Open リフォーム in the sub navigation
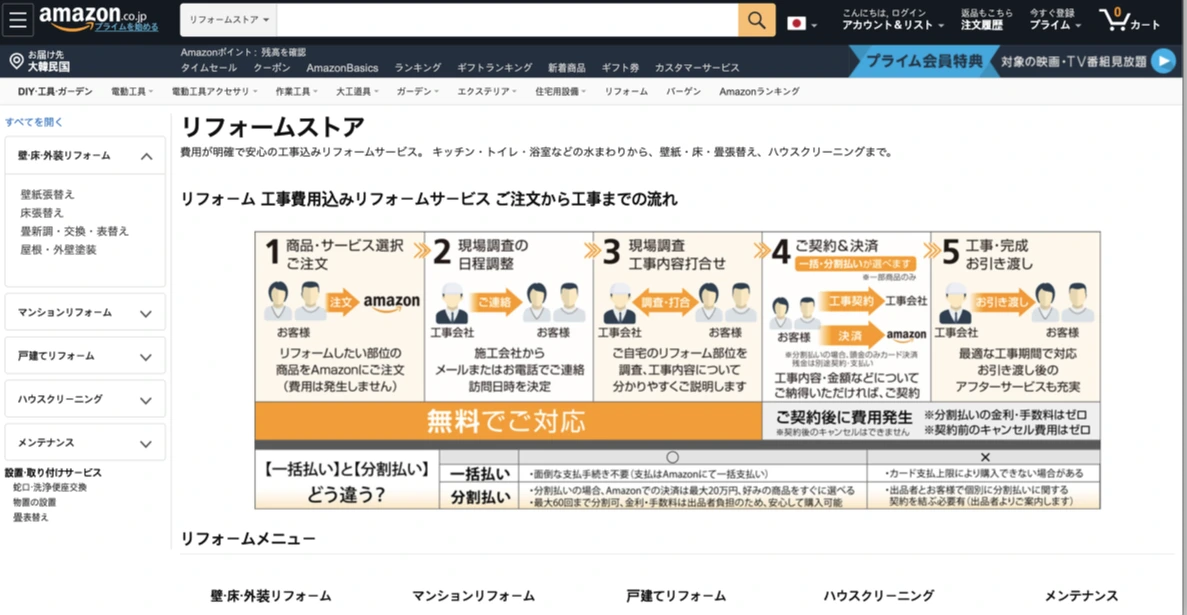The width and height of the screenshot is (1187, 615). [626, 92]
